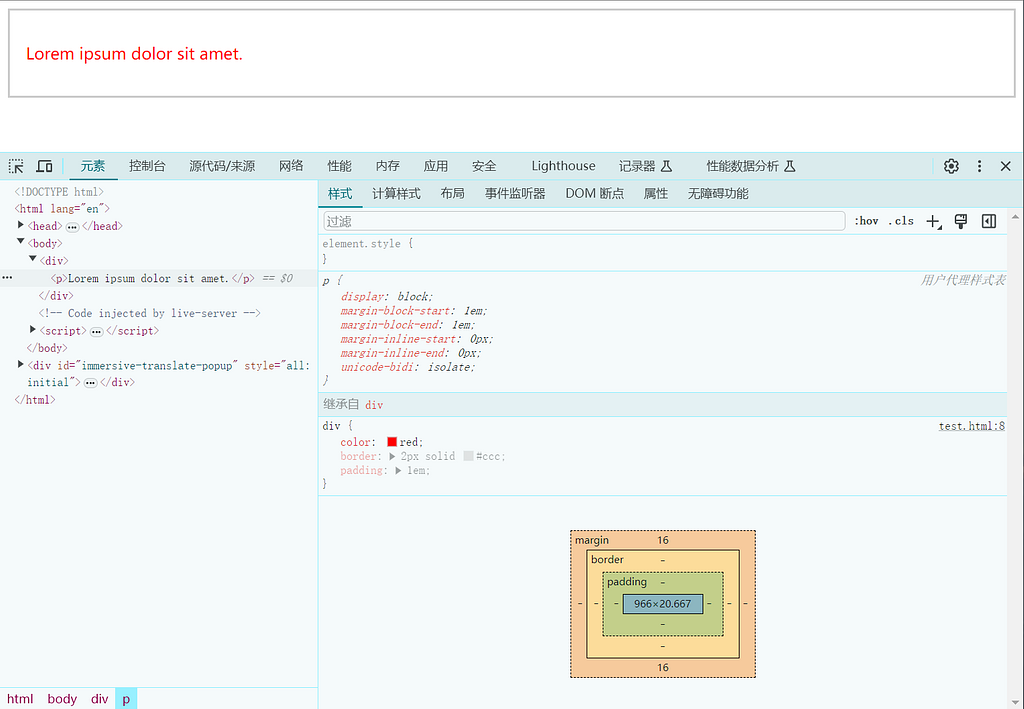Toggle the .cls element classes panel
1024x709 pixels.
900,221
